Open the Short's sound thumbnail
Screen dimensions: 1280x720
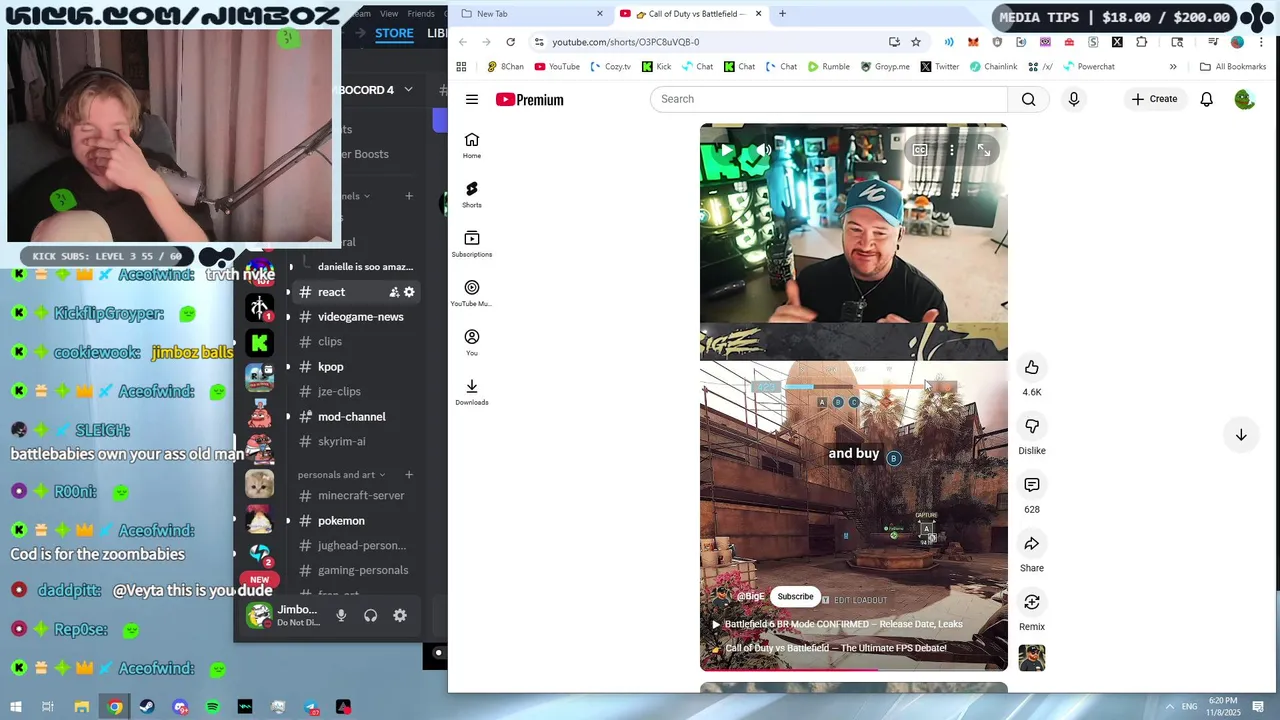(1032, 658)
